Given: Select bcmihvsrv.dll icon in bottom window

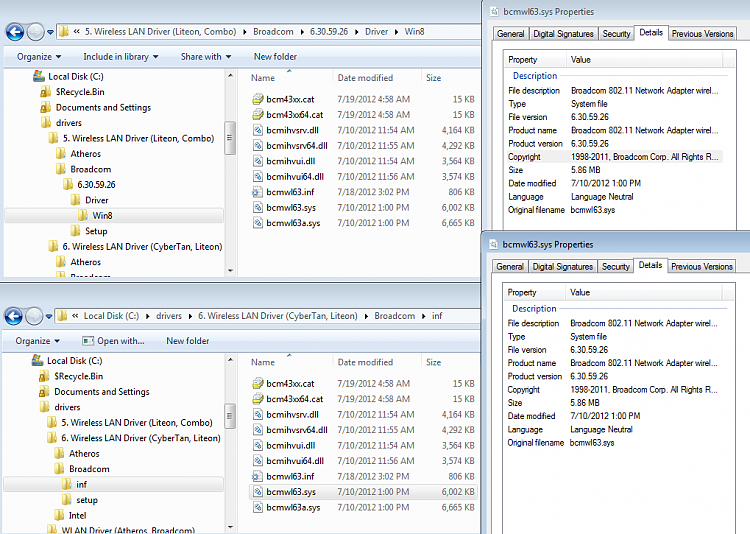Looking at the screenshot, I should click(258, 414).
